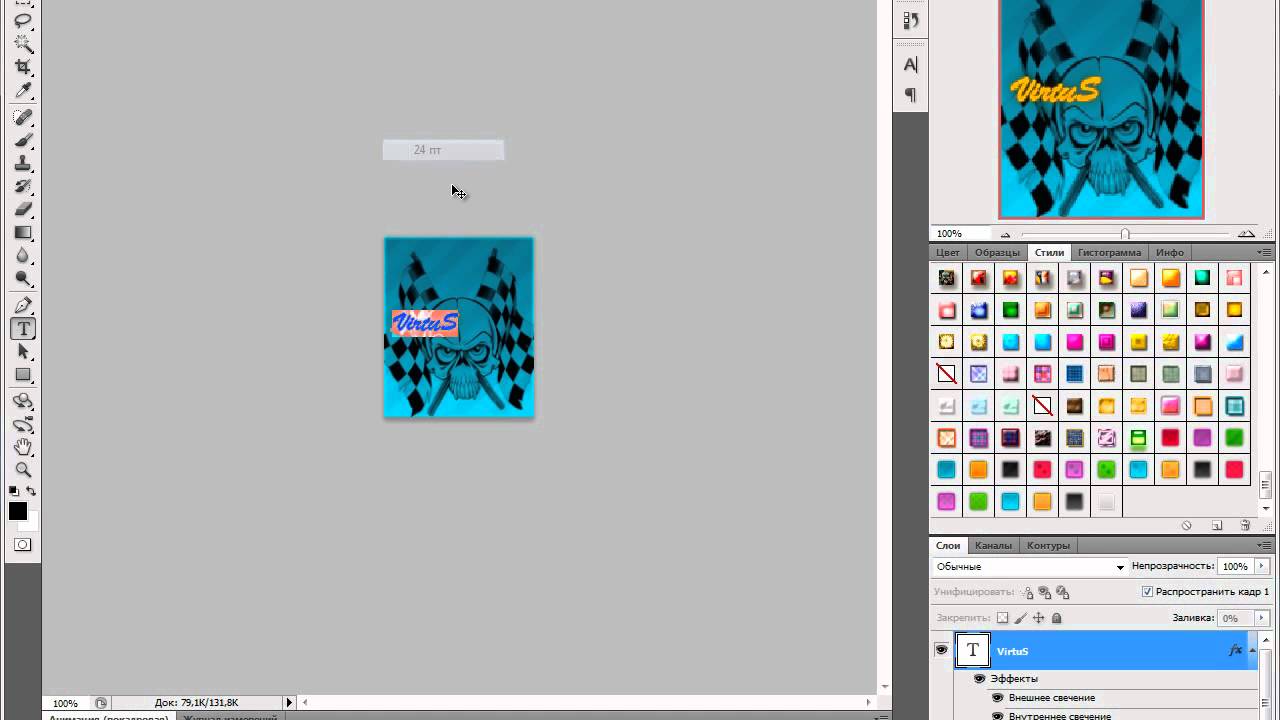Click the 24 пт font size field
This screenshot has height=720, width=1280.
(x=443, y=150)
